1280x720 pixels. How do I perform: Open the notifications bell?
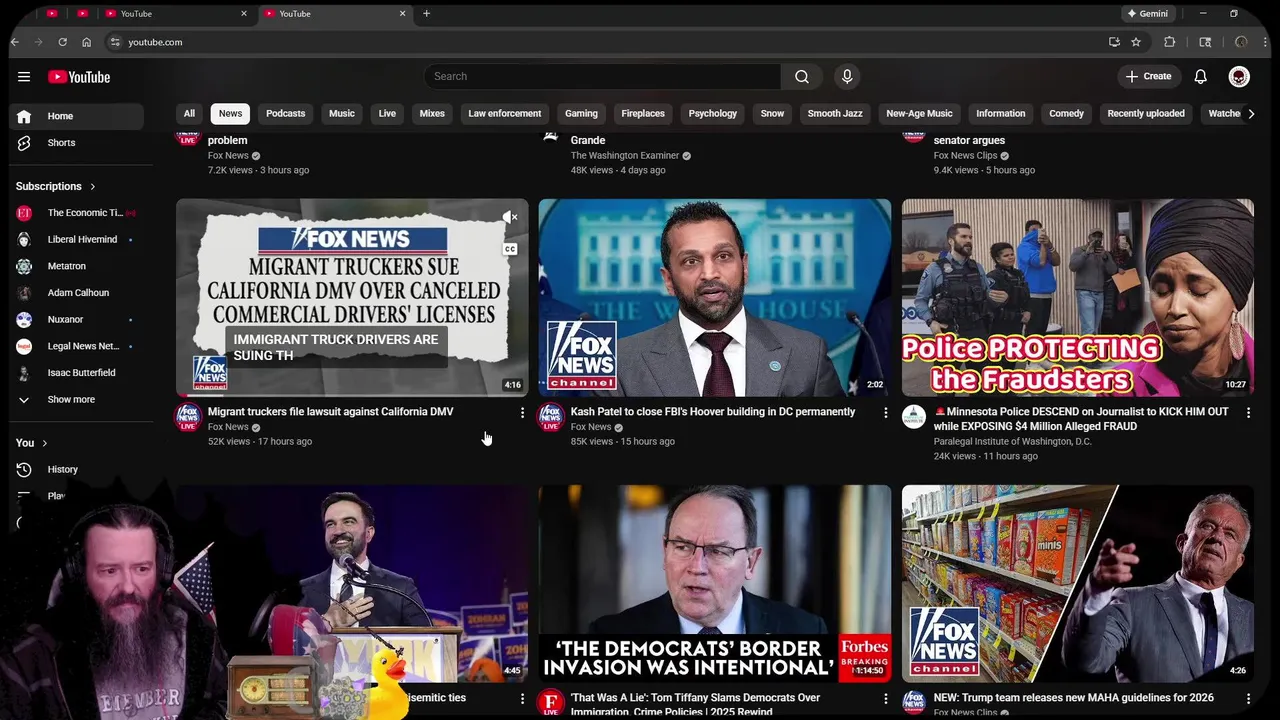point(1201,77)
